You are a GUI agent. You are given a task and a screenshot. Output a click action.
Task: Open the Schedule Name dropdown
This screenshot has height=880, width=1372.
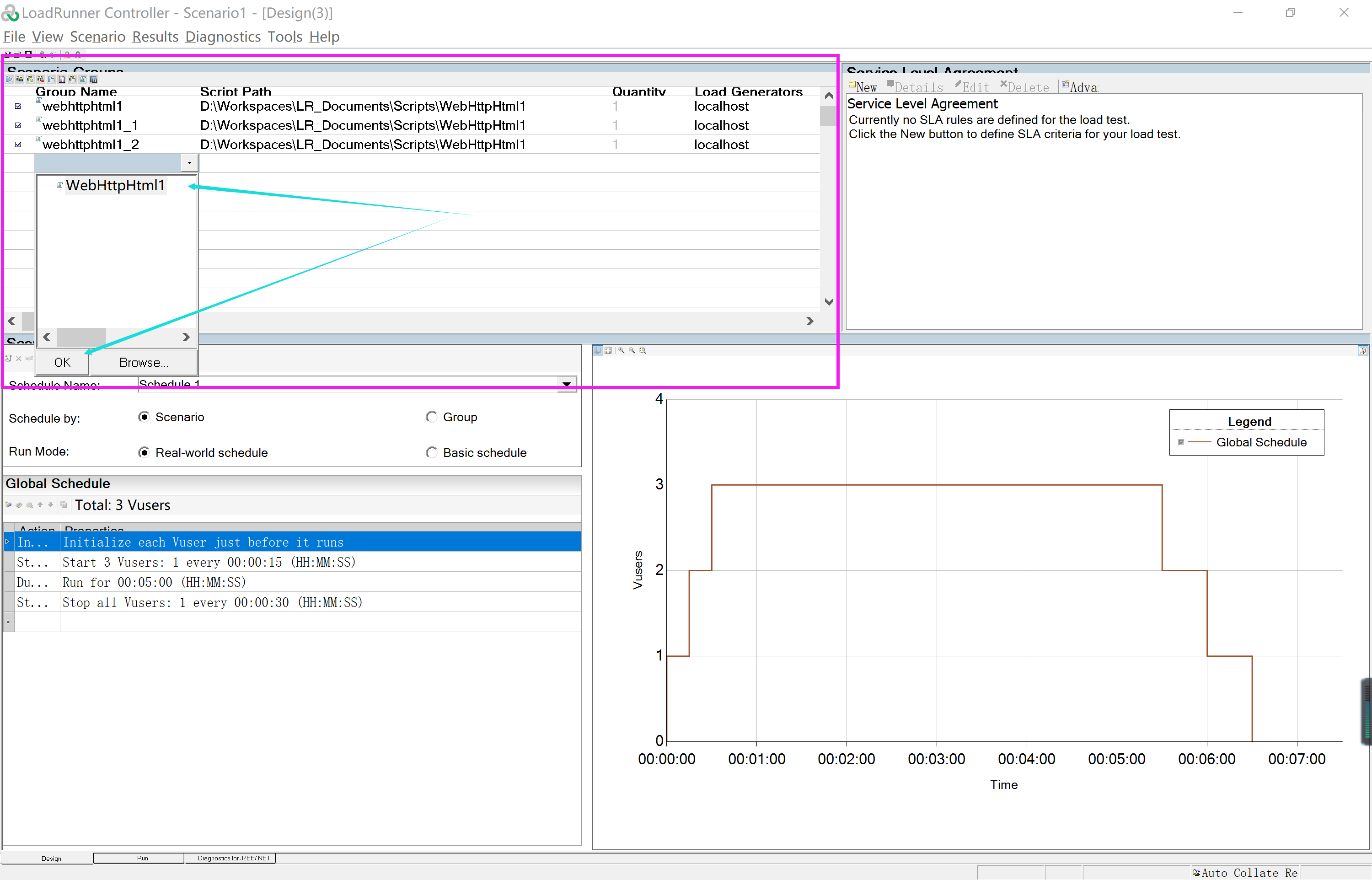pyautogui.click(x=566, y=384)
